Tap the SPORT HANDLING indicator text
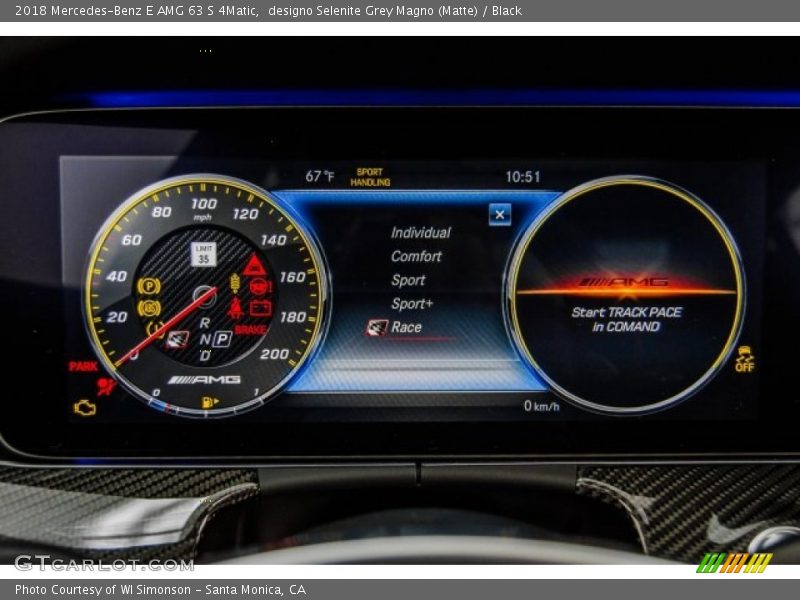 370,177
